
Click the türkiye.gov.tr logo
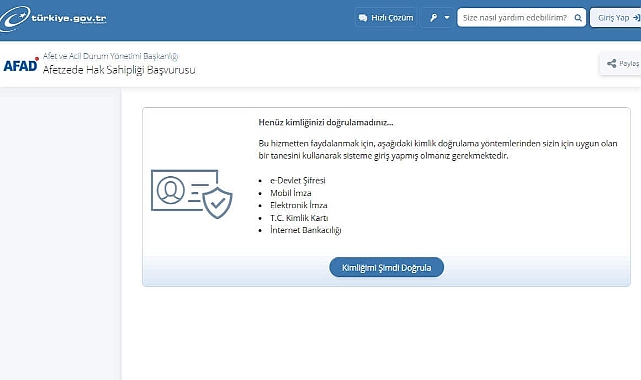[53, 18]
